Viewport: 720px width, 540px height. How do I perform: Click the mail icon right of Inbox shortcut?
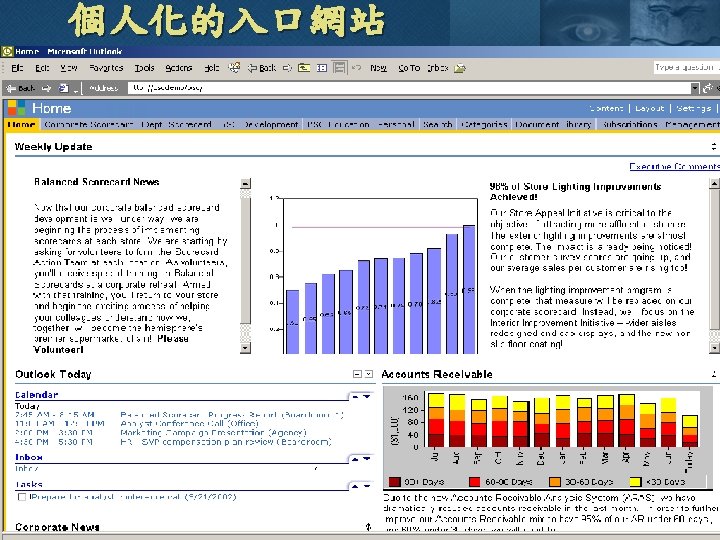460,68
